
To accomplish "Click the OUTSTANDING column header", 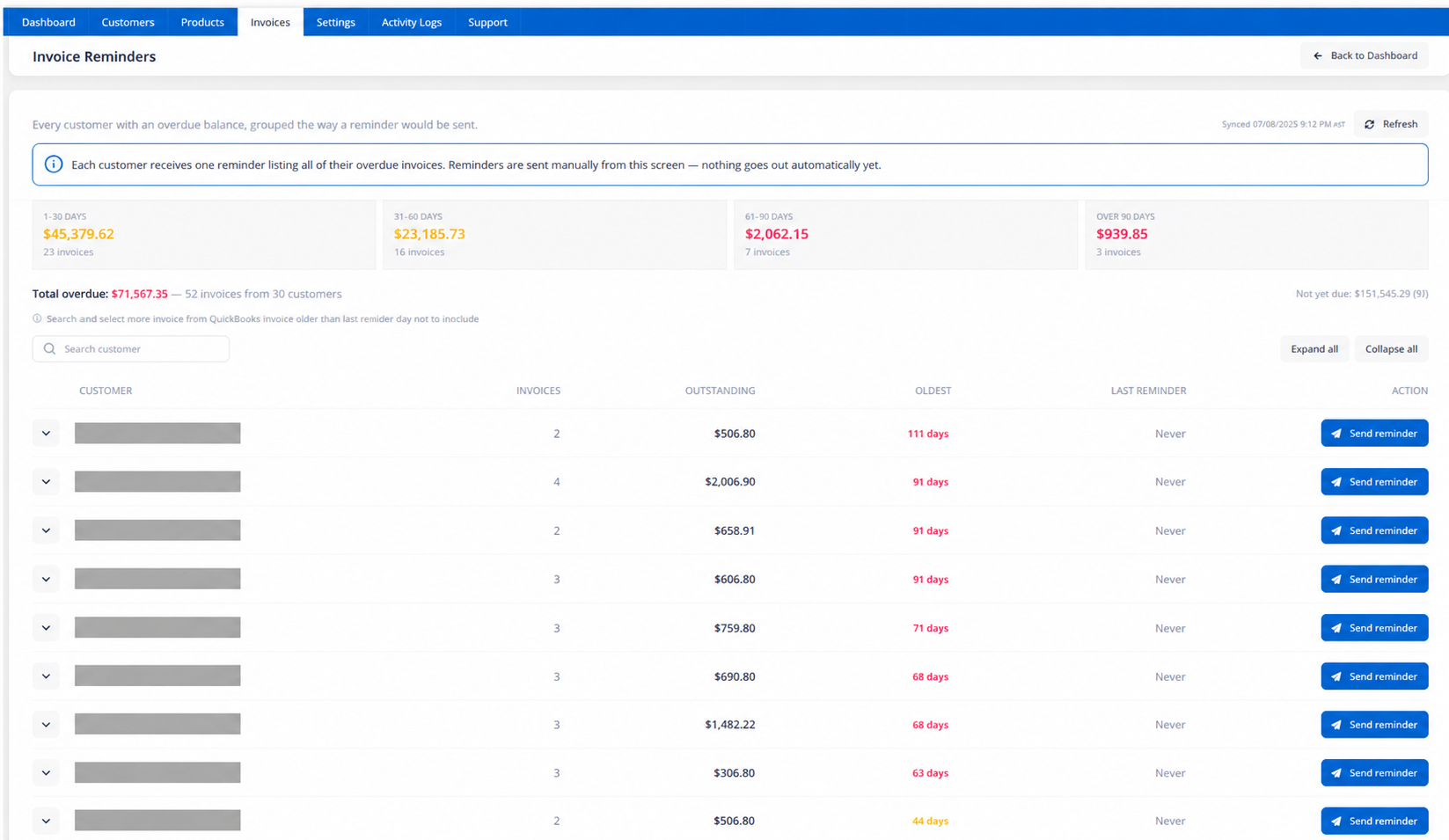I will point(720,391).
